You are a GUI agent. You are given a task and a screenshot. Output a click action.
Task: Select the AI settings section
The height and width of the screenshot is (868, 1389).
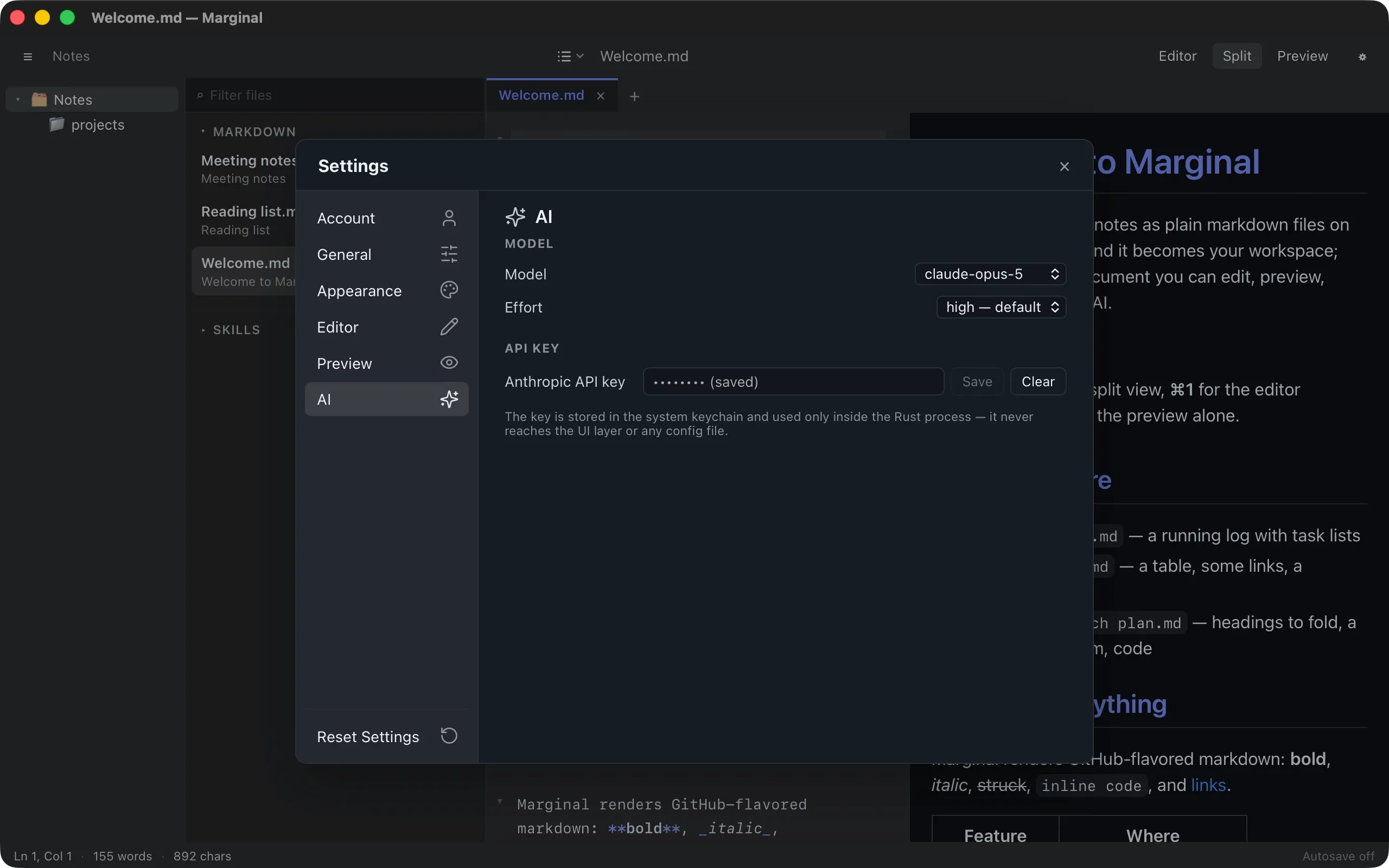(386, 399)
